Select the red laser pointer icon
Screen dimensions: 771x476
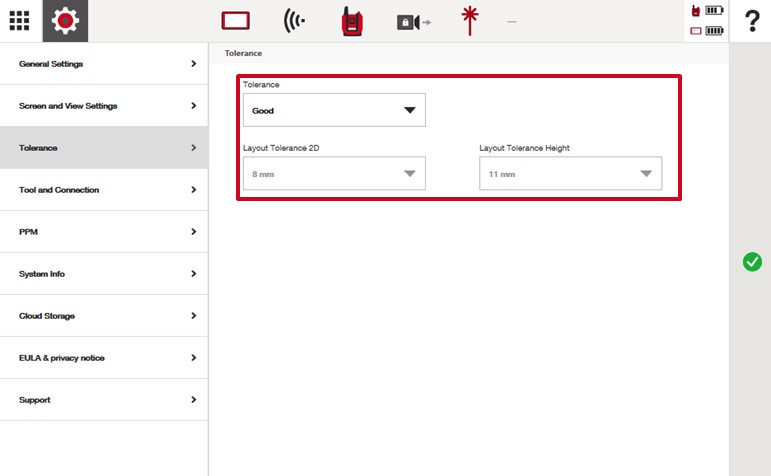tap(469, 20)
